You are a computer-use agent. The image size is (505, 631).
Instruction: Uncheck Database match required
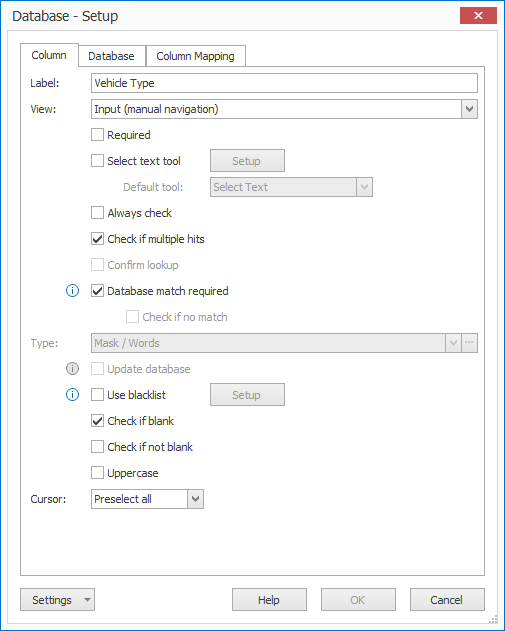point(97,291)
